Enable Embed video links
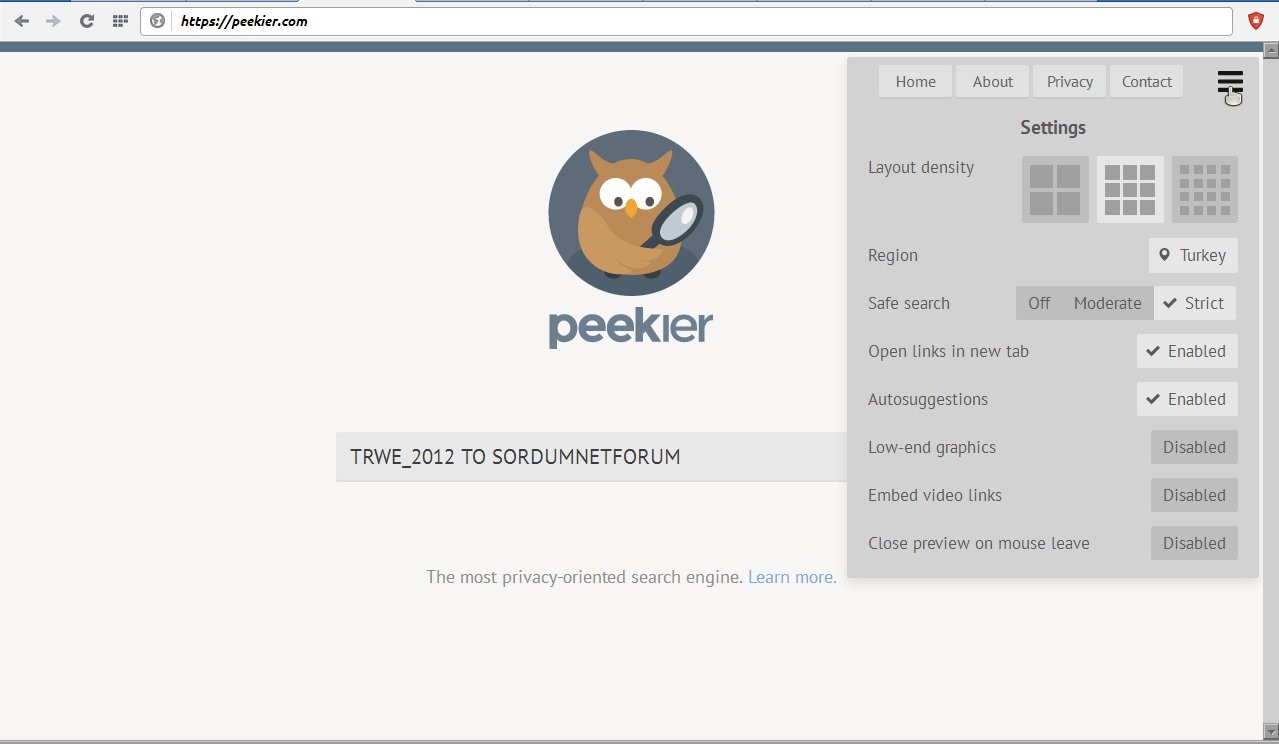1279x744 pixels. (1194, 495)
